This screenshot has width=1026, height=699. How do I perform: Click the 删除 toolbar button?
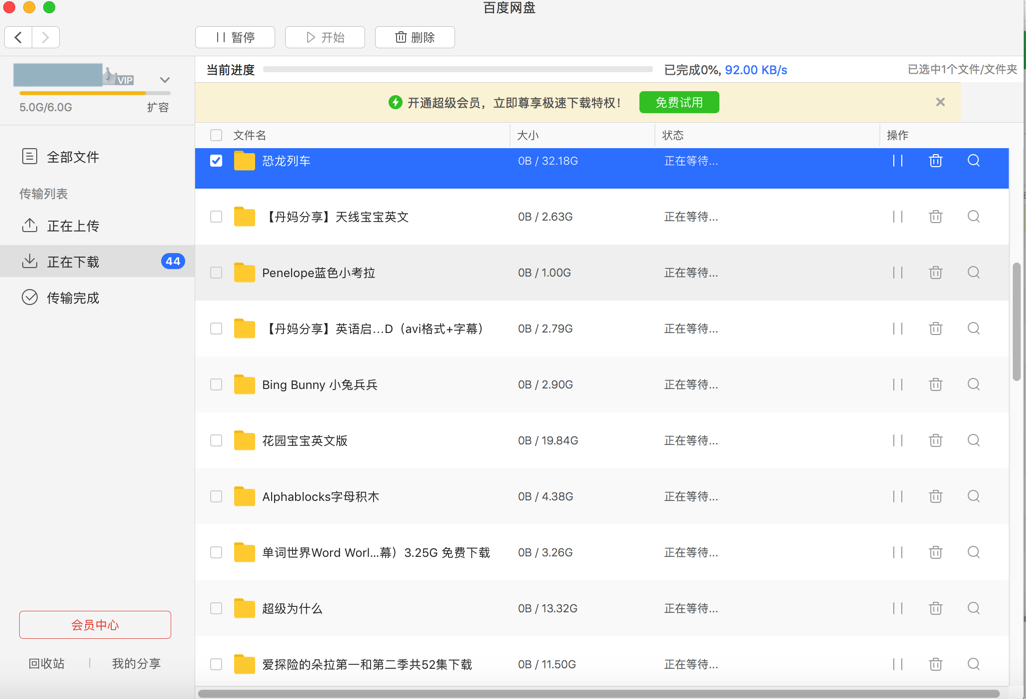click(x=415, y=37)
